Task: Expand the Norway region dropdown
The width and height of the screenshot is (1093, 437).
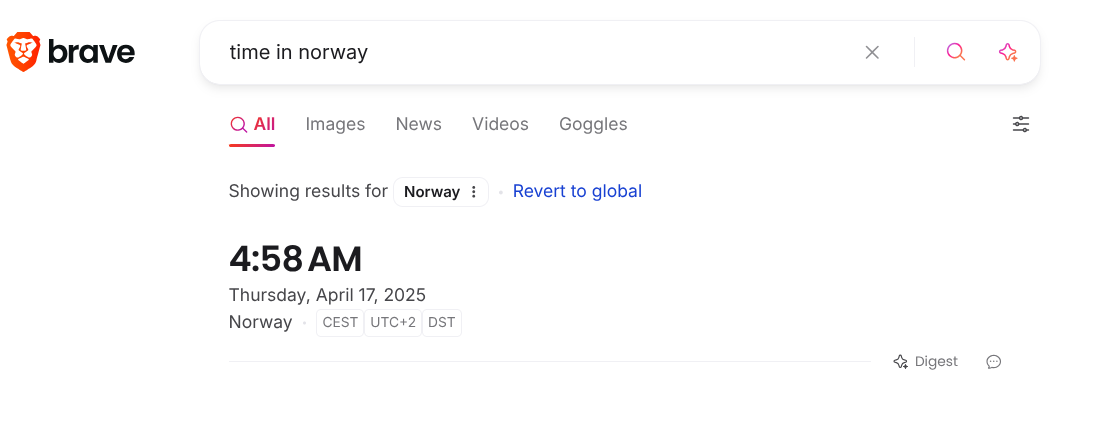Action: 441,192
